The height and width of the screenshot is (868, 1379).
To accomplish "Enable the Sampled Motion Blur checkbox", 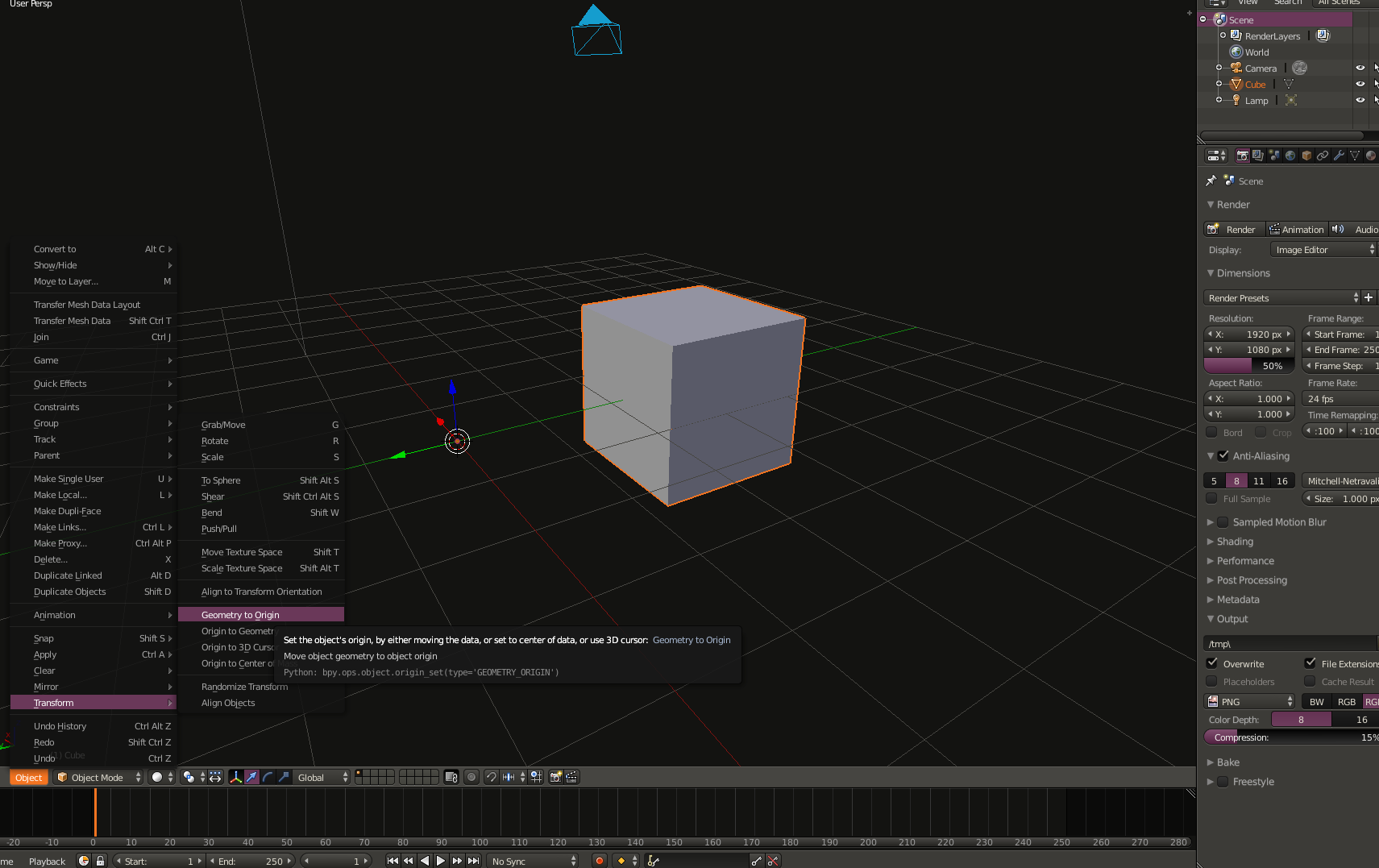I will tap(1223, 521).
